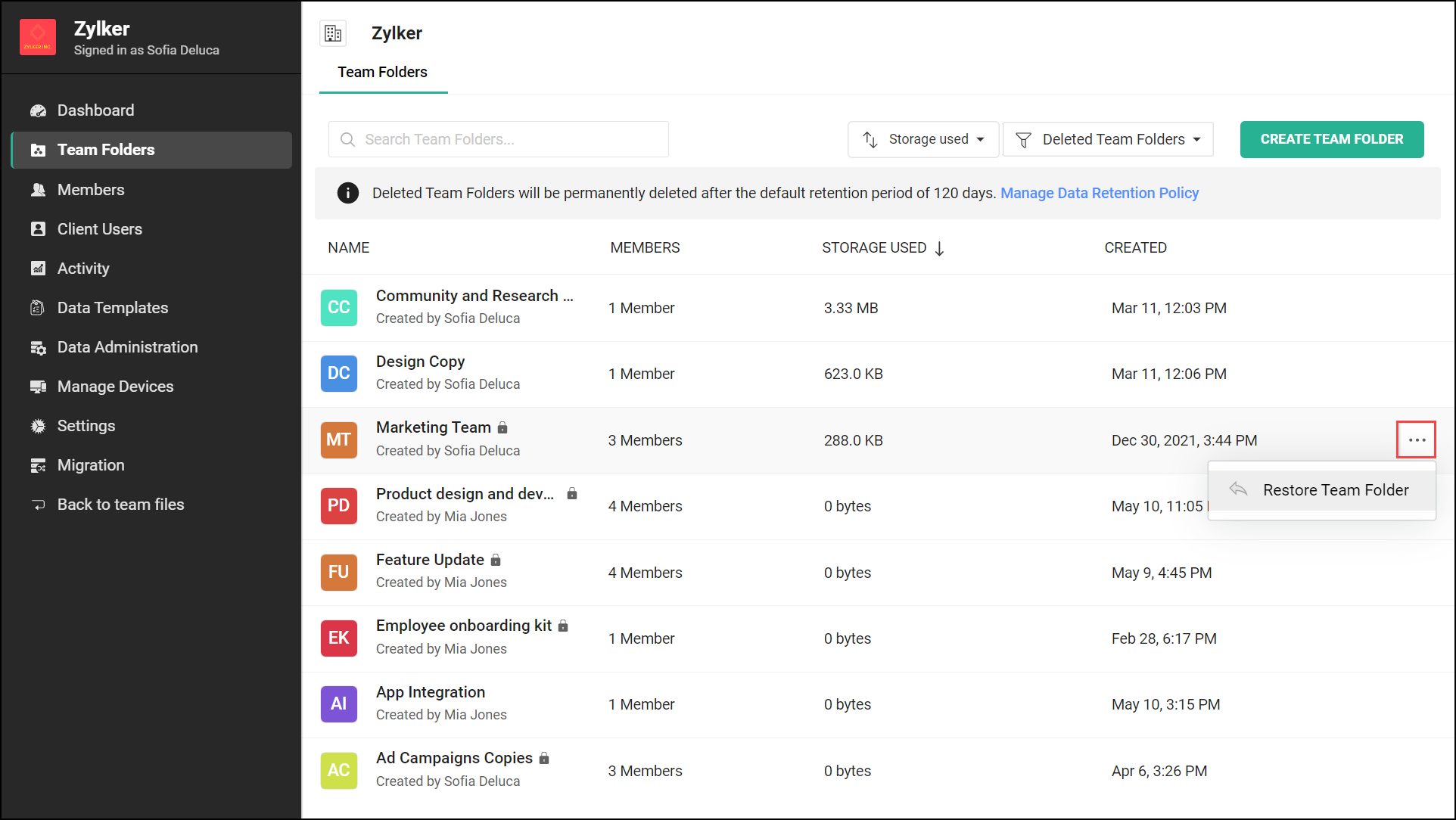Click the info icon in the retention banner
The height and width of the screenshot is (820, 1456).
pos(348,193)
